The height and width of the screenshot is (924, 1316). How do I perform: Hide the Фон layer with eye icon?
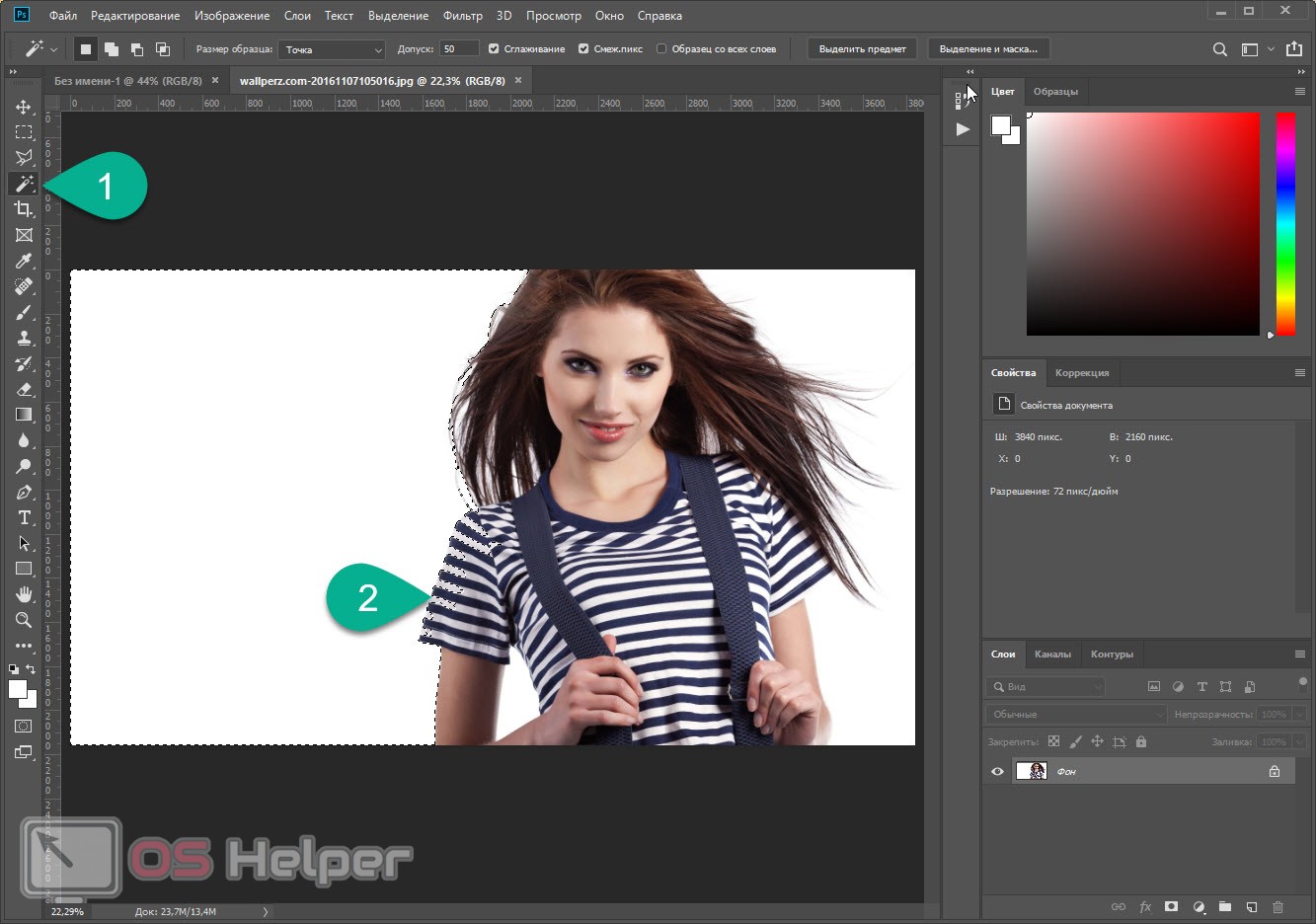point(997,772)
